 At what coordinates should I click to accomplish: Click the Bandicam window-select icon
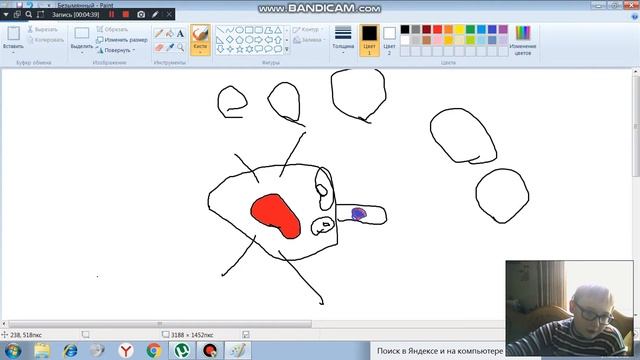[x=17, y=14]
